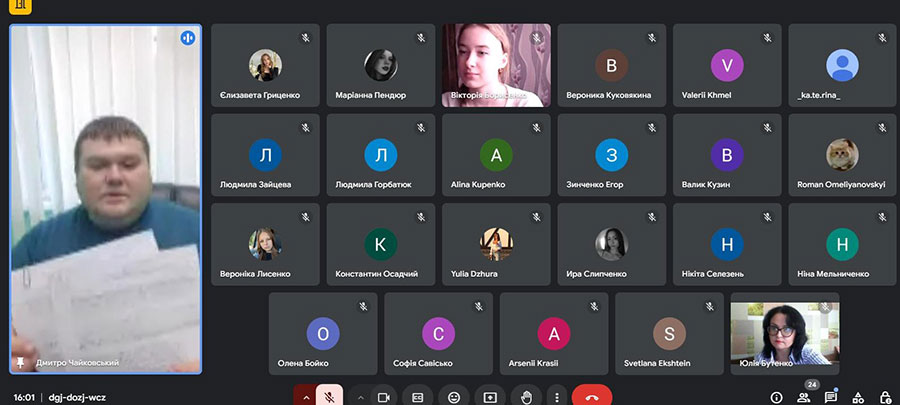
Task: Open the emoji reactions panel
Action: pos(454,396)
